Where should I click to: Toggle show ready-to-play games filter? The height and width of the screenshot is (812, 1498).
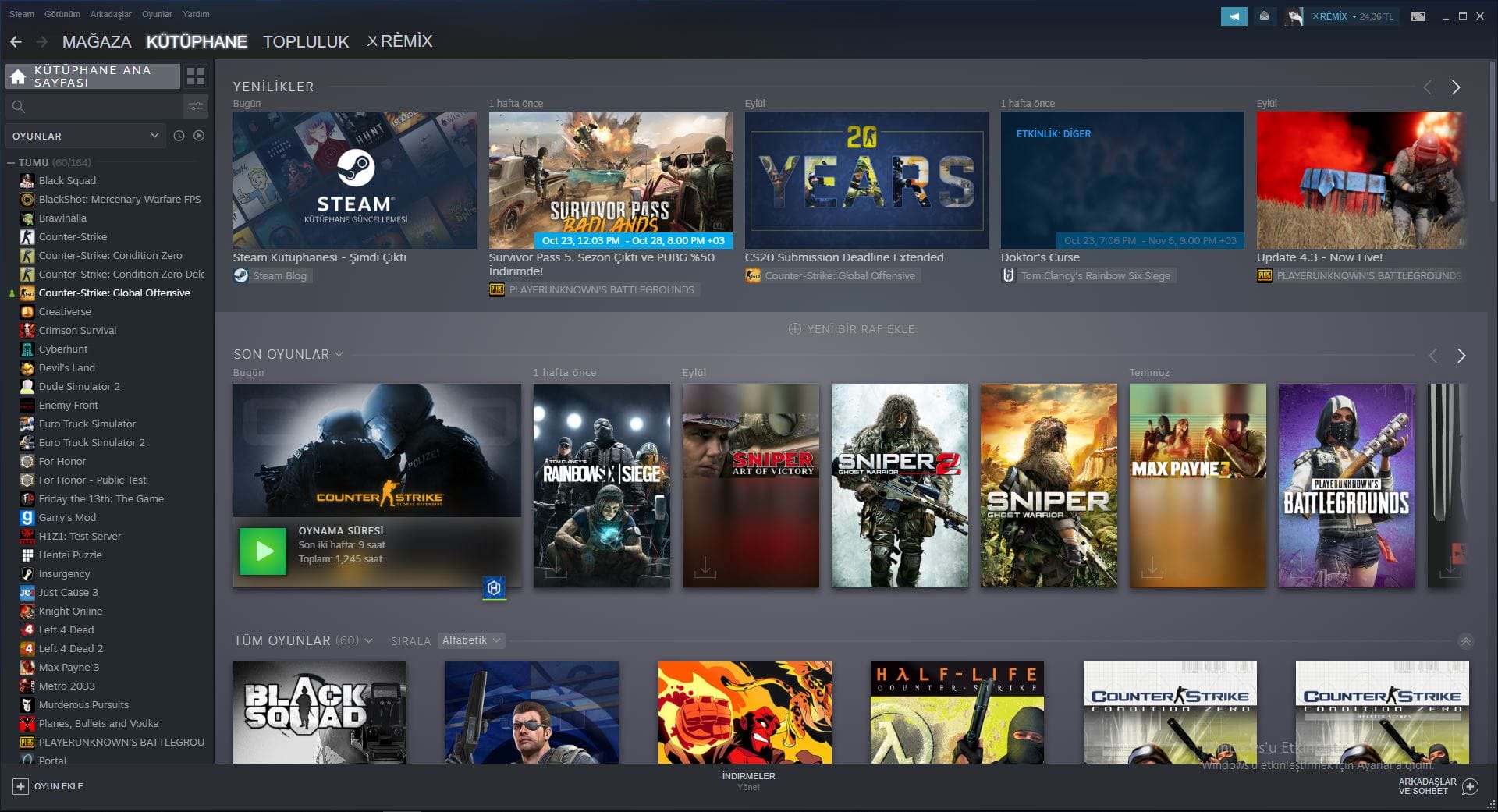coord(199,136)
